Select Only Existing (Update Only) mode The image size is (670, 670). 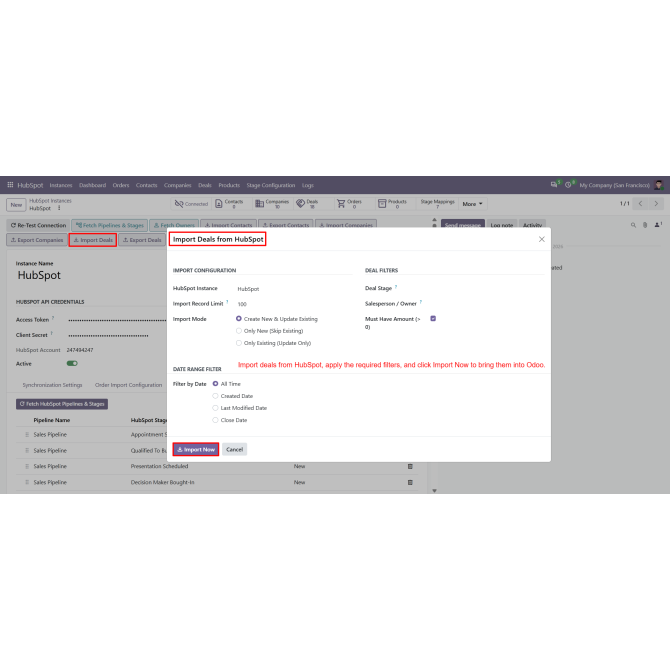coord(239,343)
